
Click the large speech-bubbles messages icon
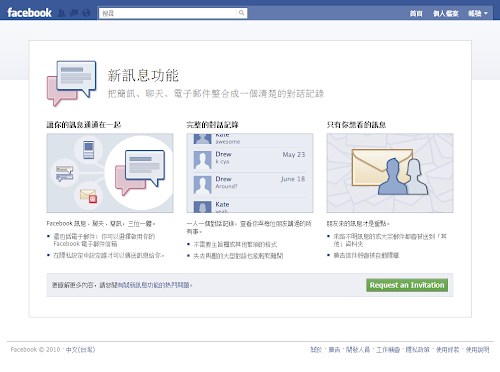tap(71, 83)
